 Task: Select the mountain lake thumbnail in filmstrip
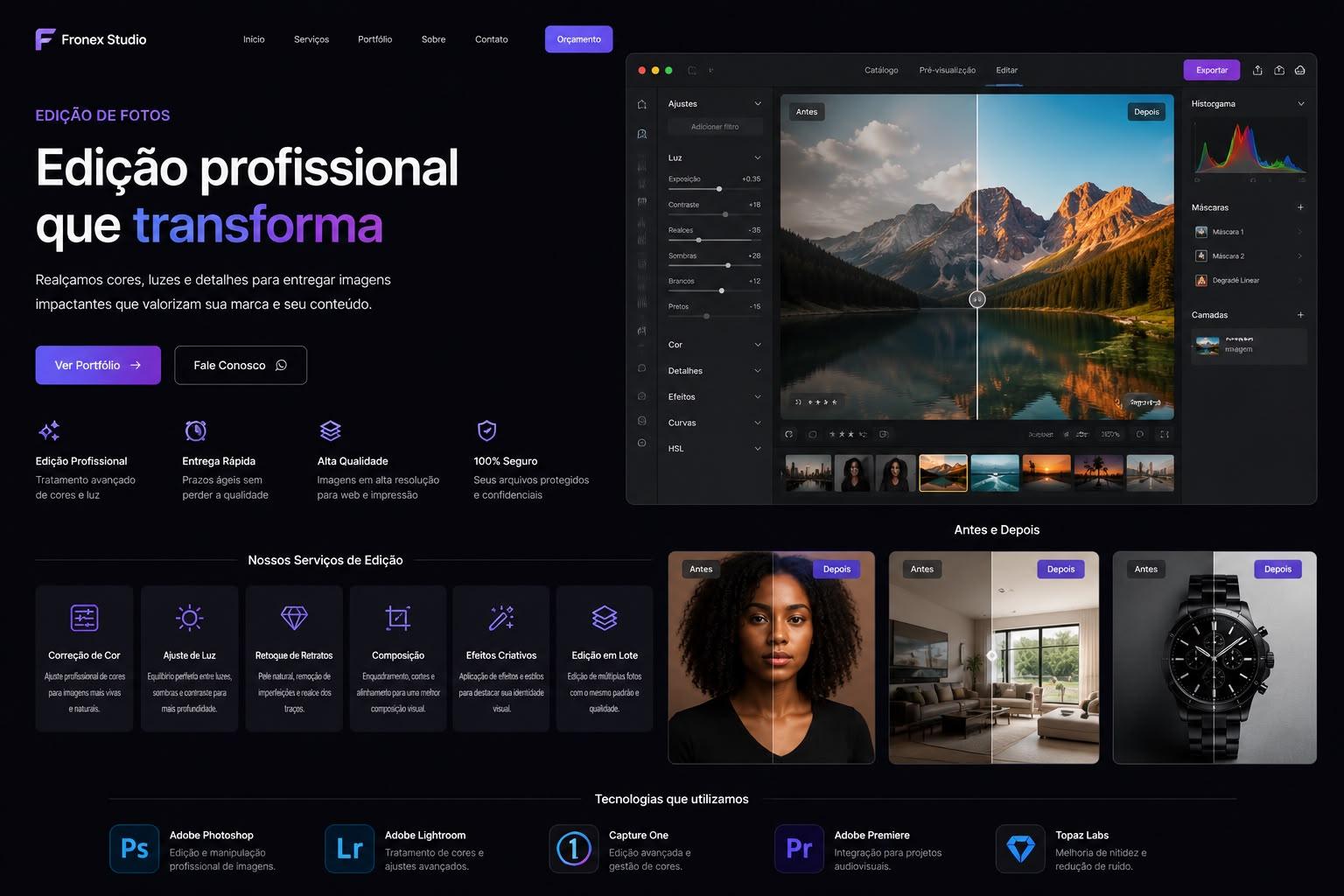pyautogui.click(x=943, y=472)
